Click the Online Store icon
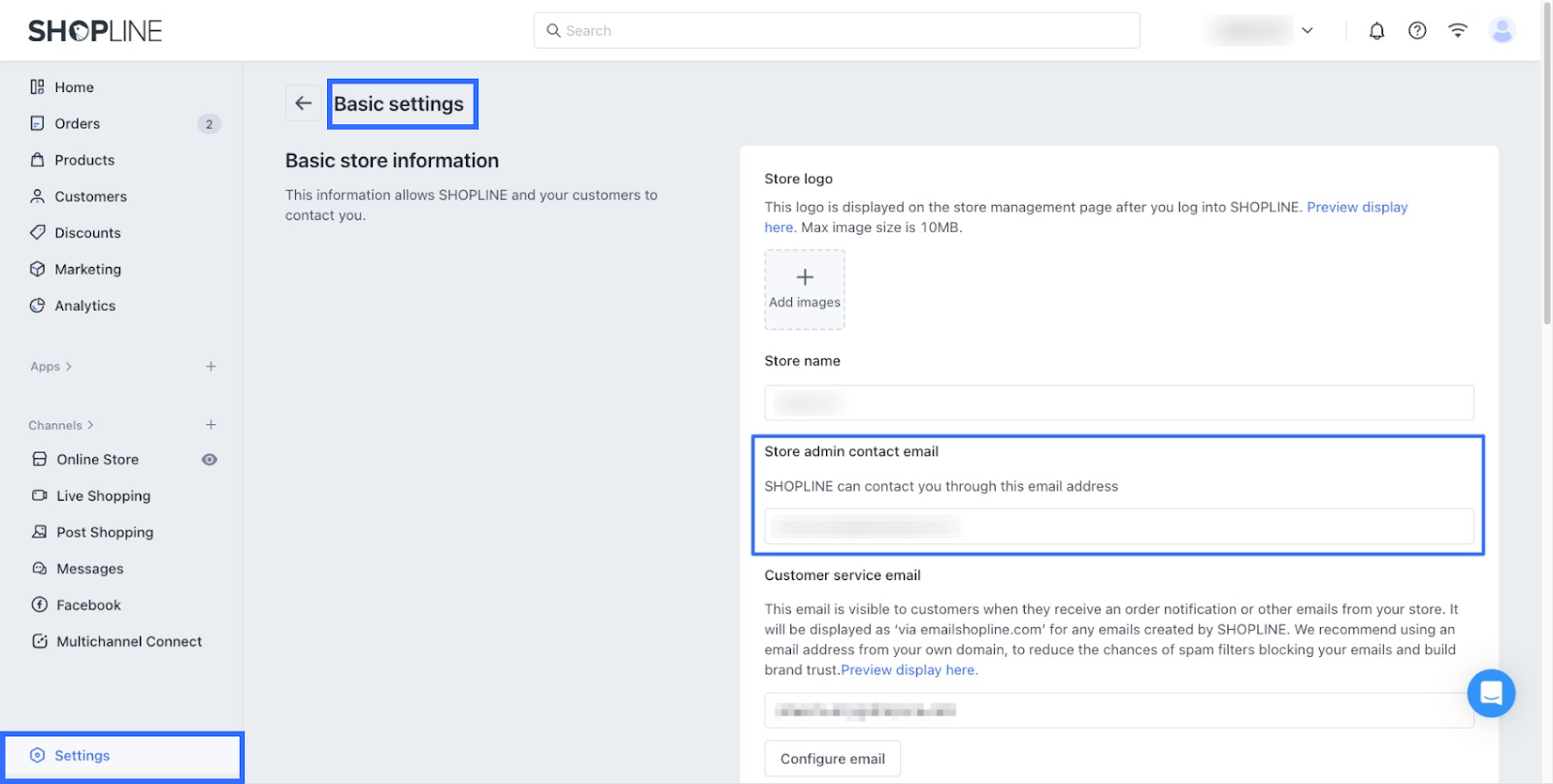The height and width of the screenshot is (784, 1553). click(x=40, y=459)
